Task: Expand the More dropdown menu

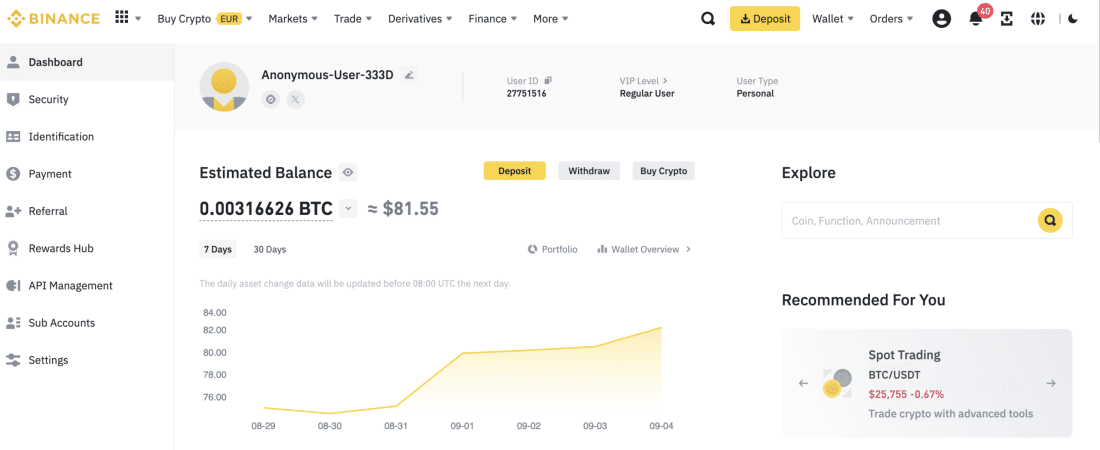Action: click(551, 19)
